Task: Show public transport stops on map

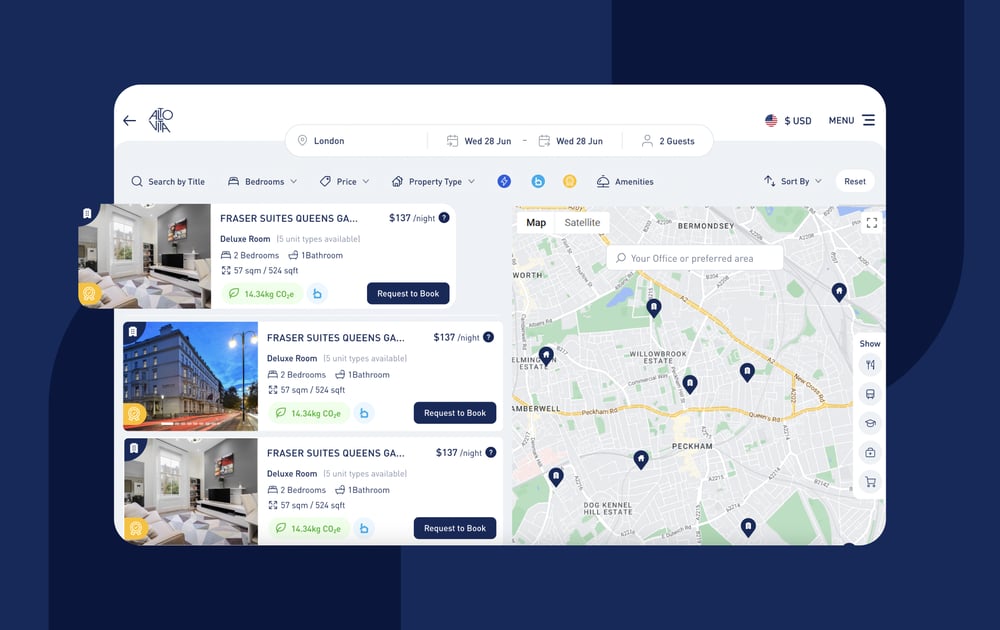Action: click(870, 394)
